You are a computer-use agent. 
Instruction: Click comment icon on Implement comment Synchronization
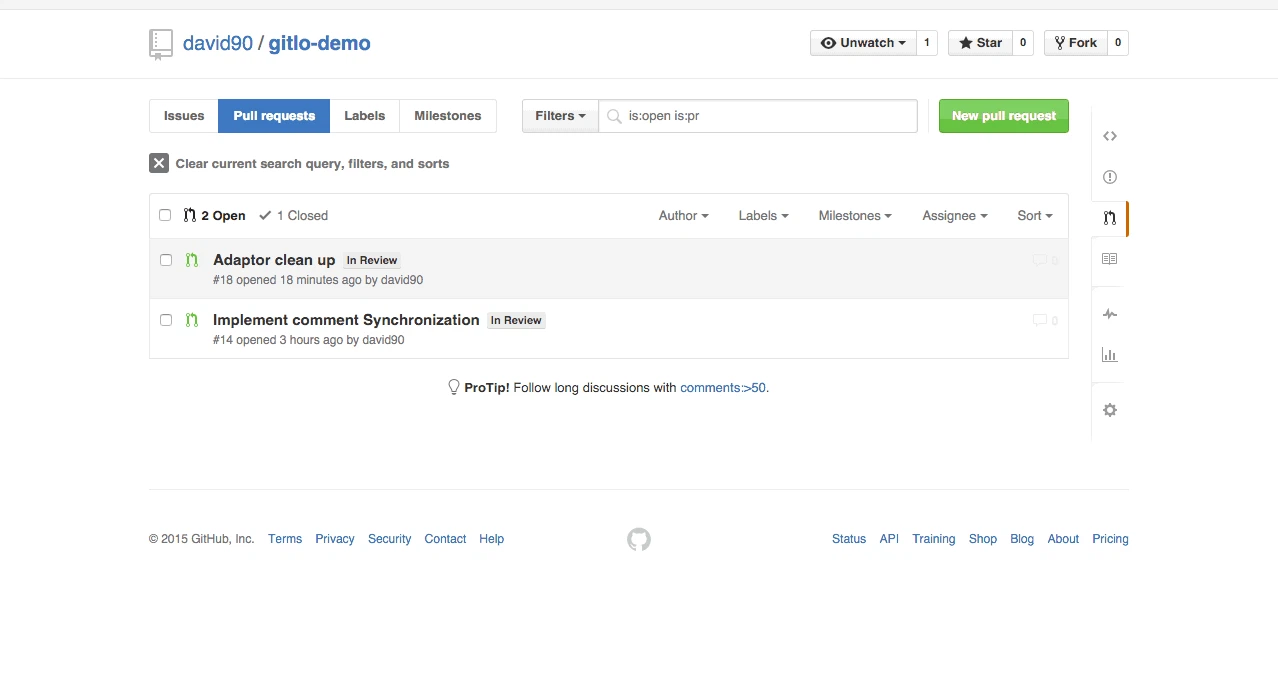pyautogui.click(x=1039, y=320)
